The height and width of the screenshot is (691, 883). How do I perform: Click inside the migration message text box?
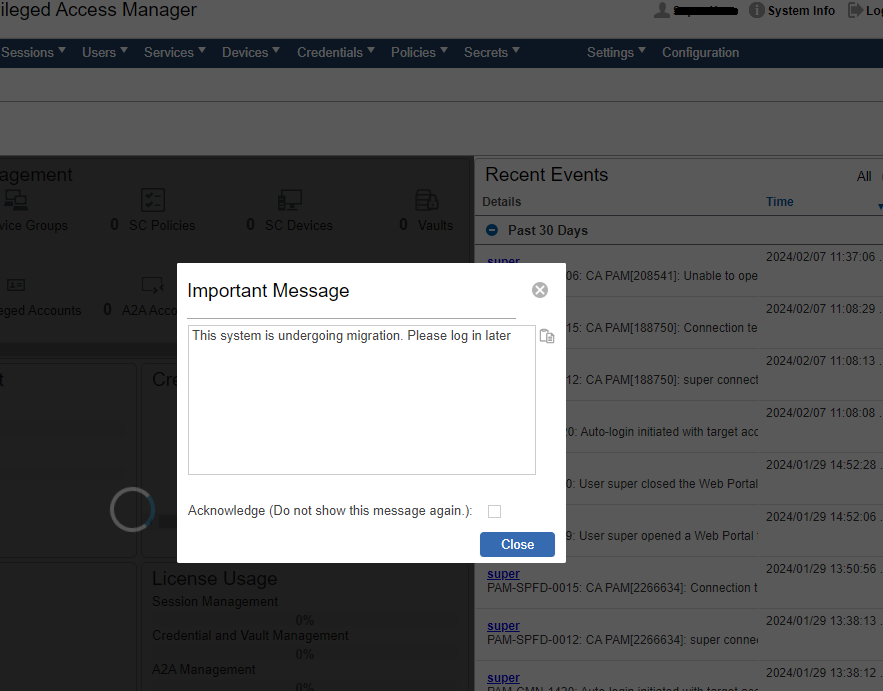tap(362, 400)
